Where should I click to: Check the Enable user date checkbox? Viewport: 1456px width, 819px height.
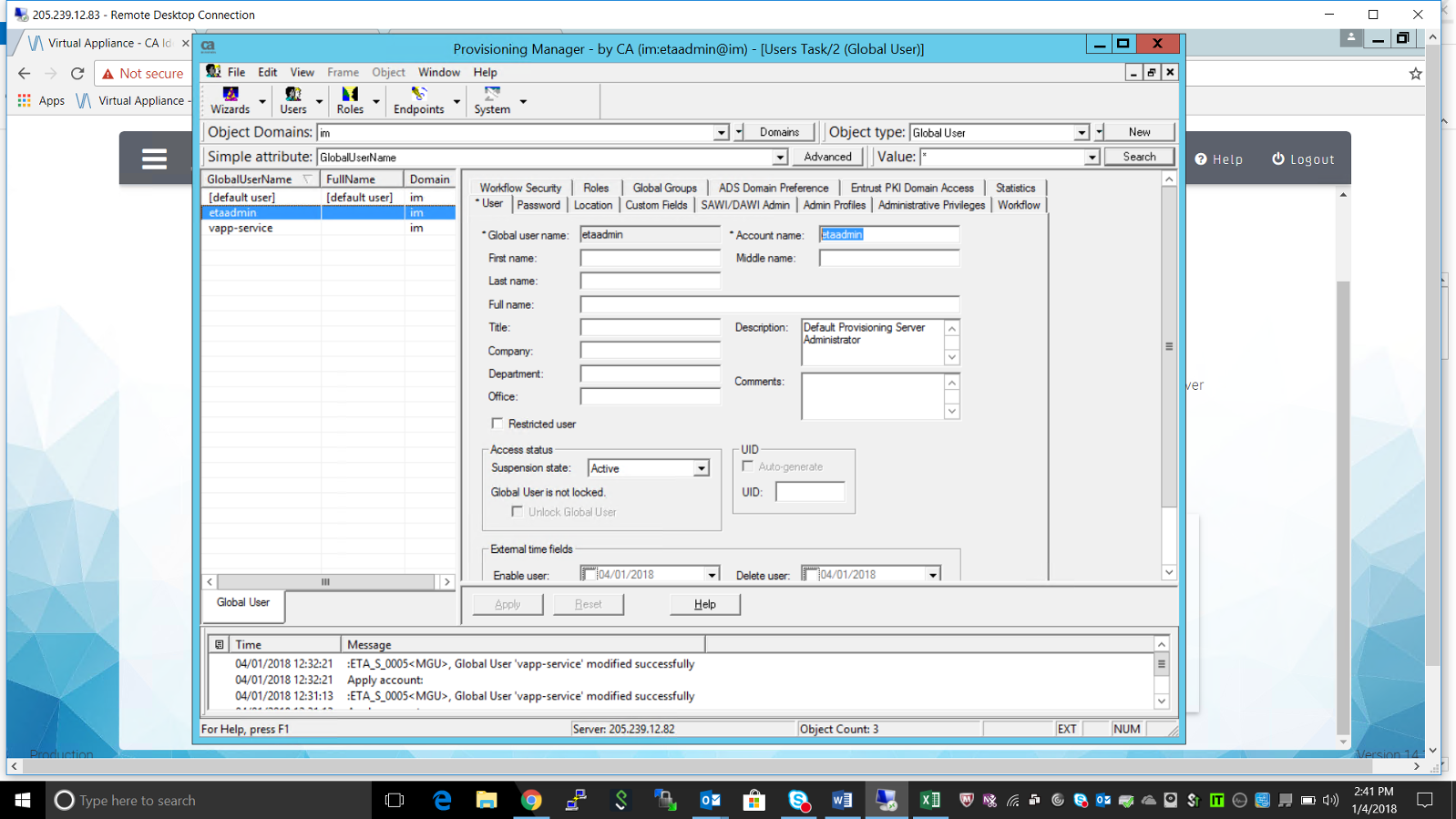point(590,575)
